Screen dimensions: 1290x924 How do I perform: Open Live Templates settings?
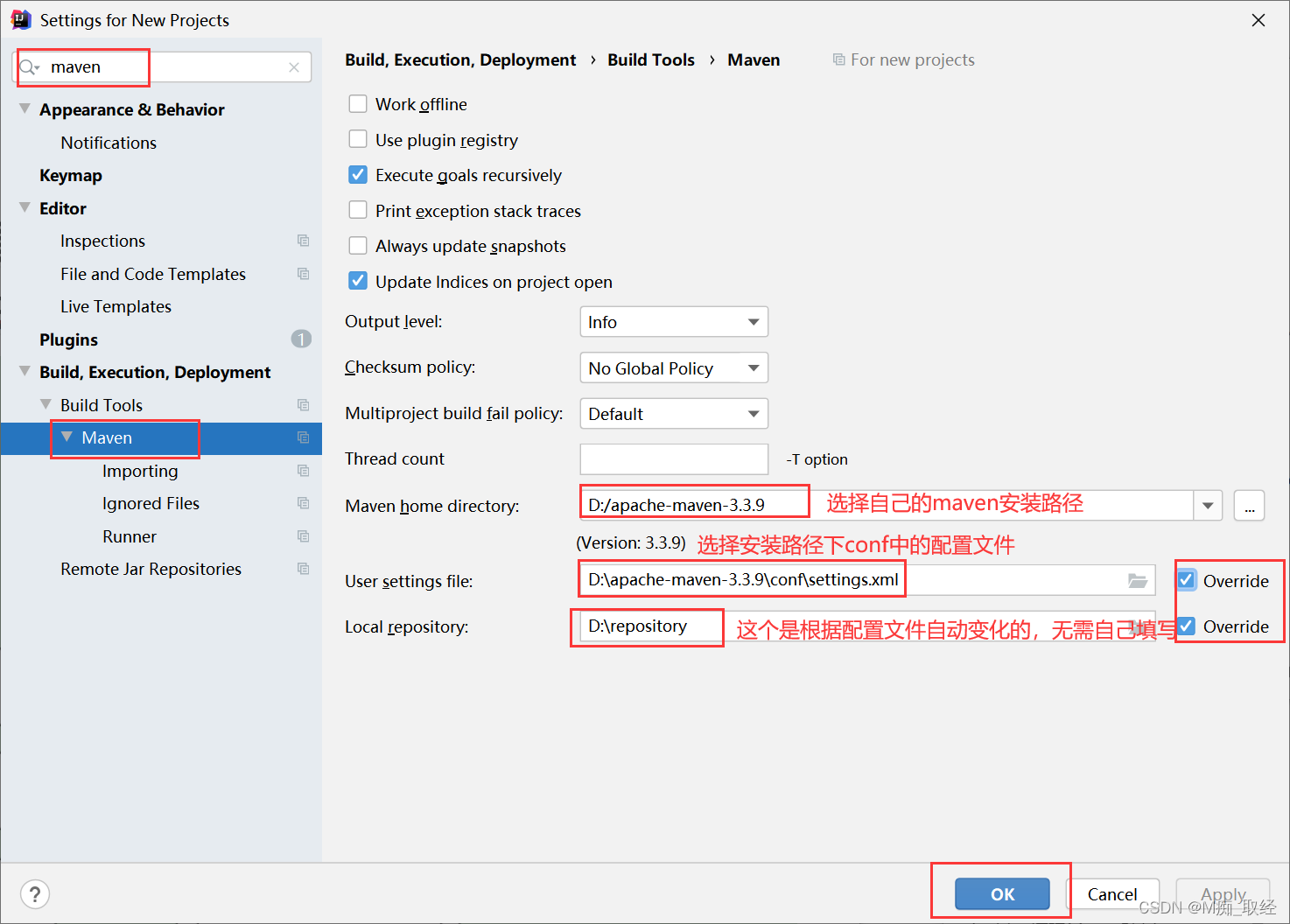click(x=116, y=306)
